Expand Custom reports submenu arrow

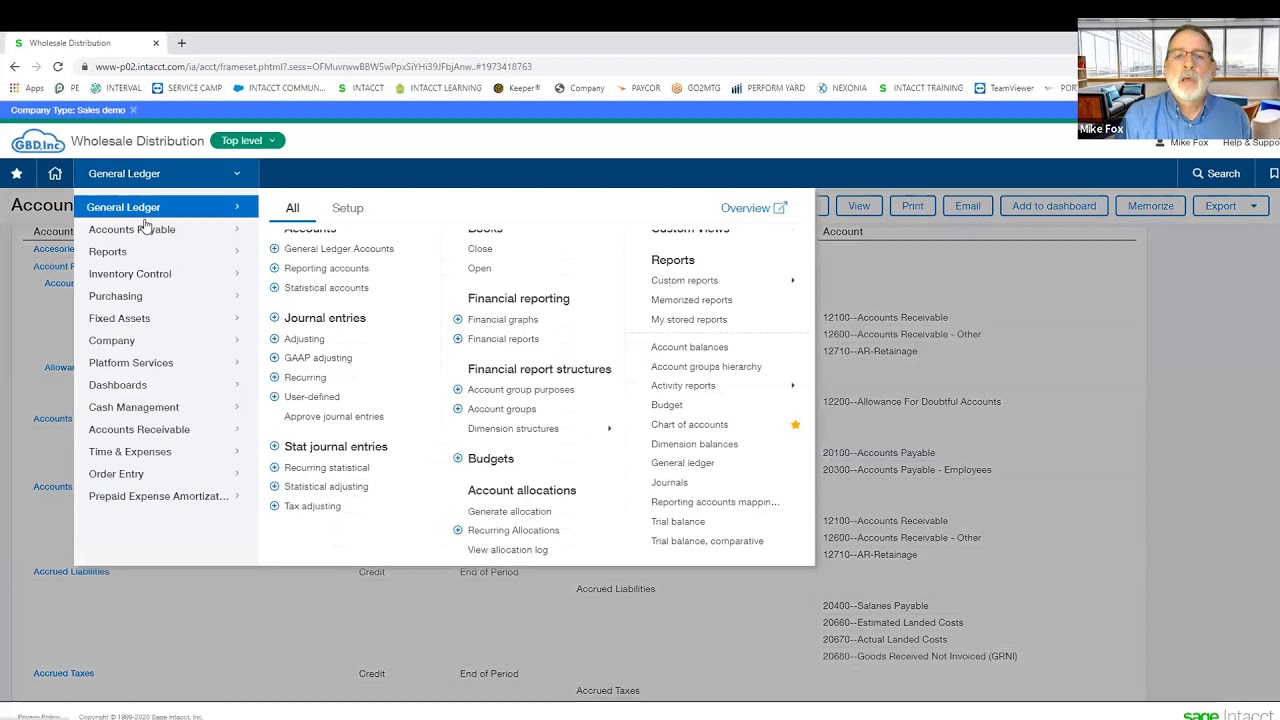pyautogui.click(x=793, y=280)
